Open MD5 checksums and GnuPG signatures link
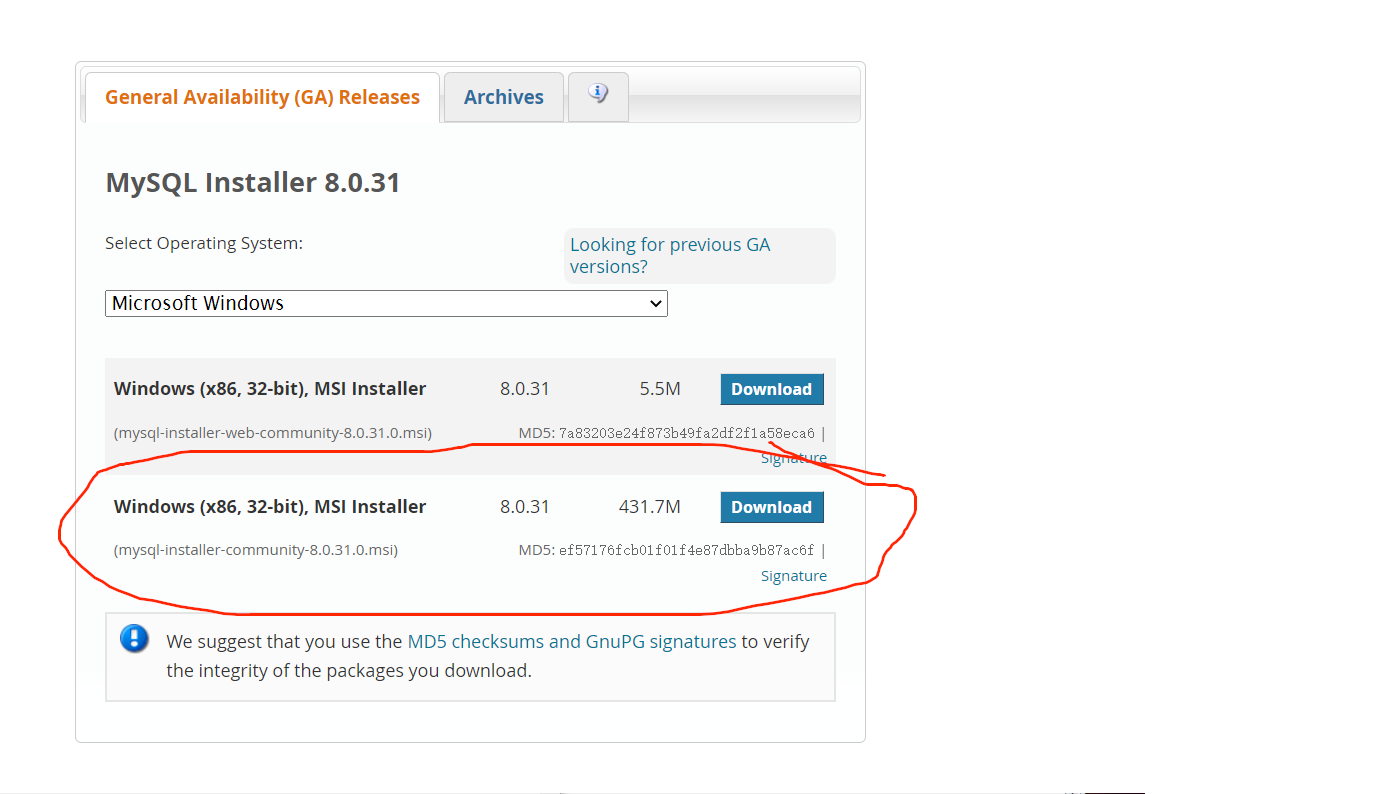The height and width of the screenshot is (794, 1383). tap(572, 641)
